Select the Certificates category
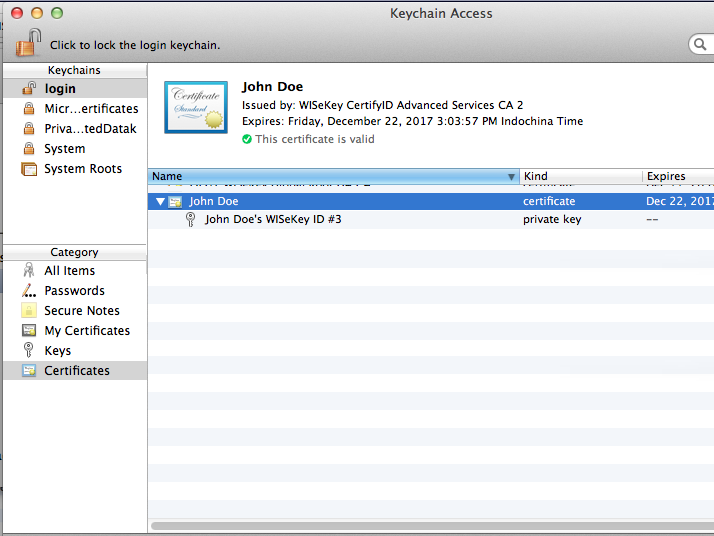The width and height of the screenshot is (714, 536). pyautogui.click(x=75, y=371)
